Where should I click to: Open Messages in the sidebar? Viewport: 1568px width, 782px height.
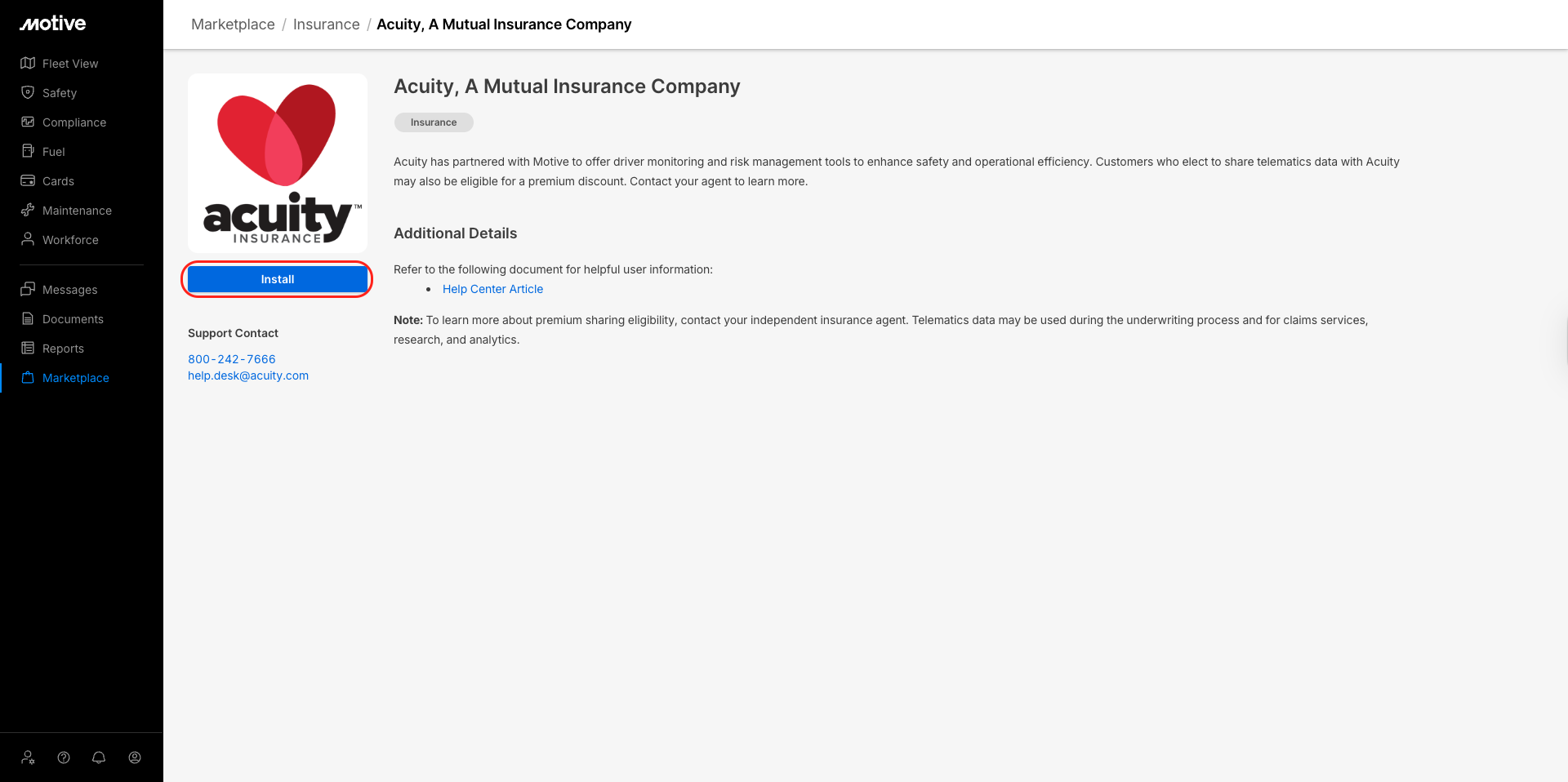click(69, 290)
